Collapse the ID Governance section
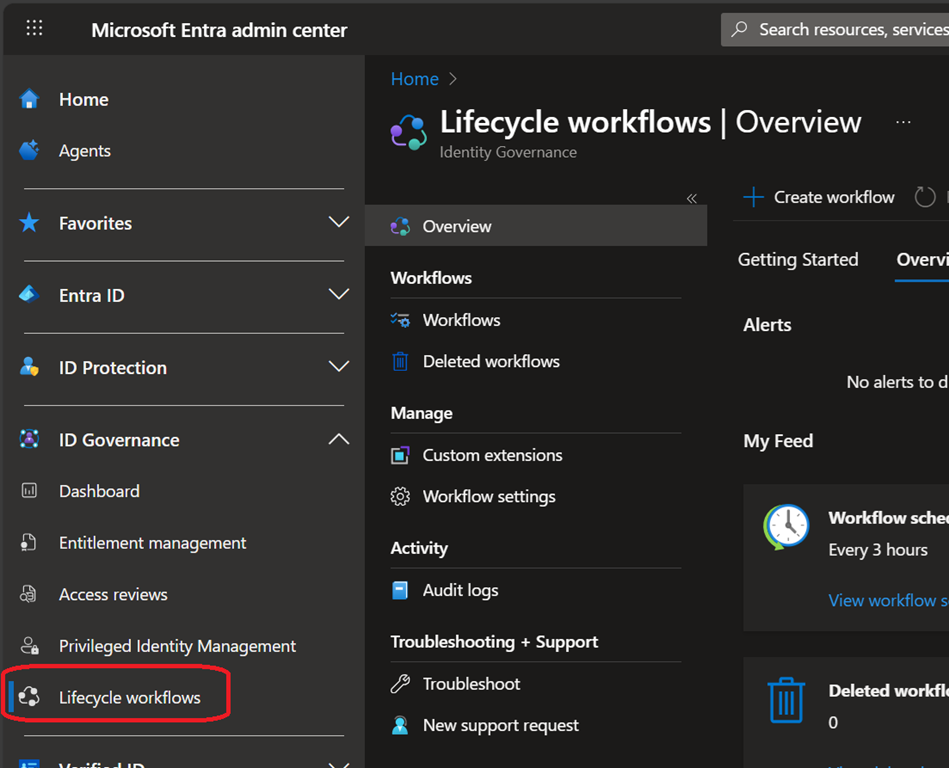The height and width of the screenshot is (768, 949). click(x=338, y=440)
